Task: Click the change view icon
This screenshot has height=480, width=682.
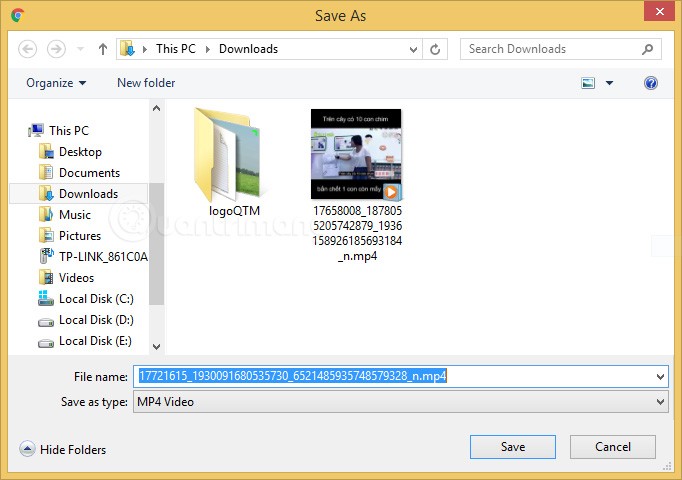Action: (x=588, y=83)
